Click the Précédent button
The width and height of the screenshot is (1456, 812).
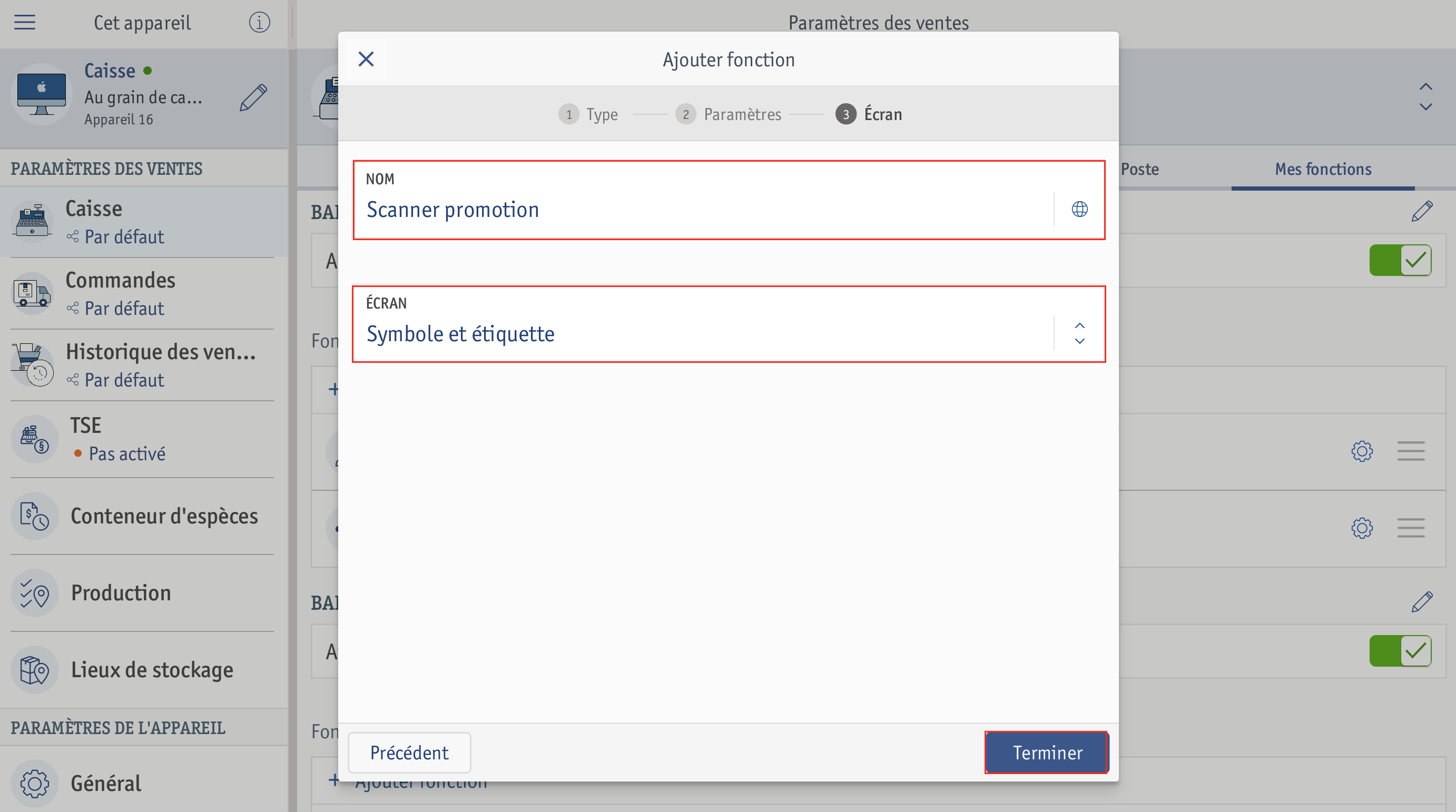pos(409,752)
